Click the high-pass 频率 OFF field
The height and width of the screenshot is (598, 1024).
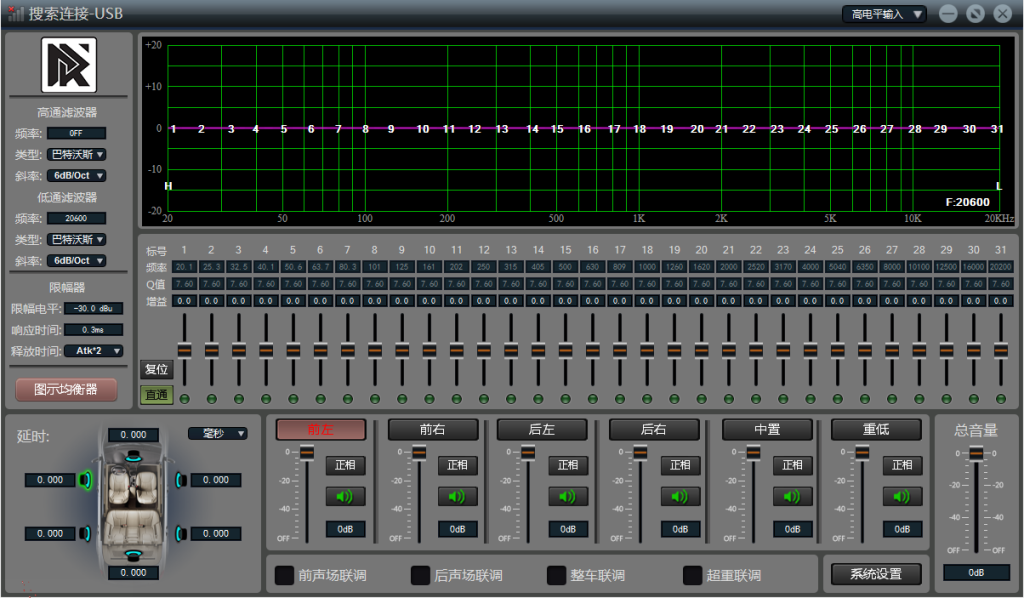click(76, 133)
